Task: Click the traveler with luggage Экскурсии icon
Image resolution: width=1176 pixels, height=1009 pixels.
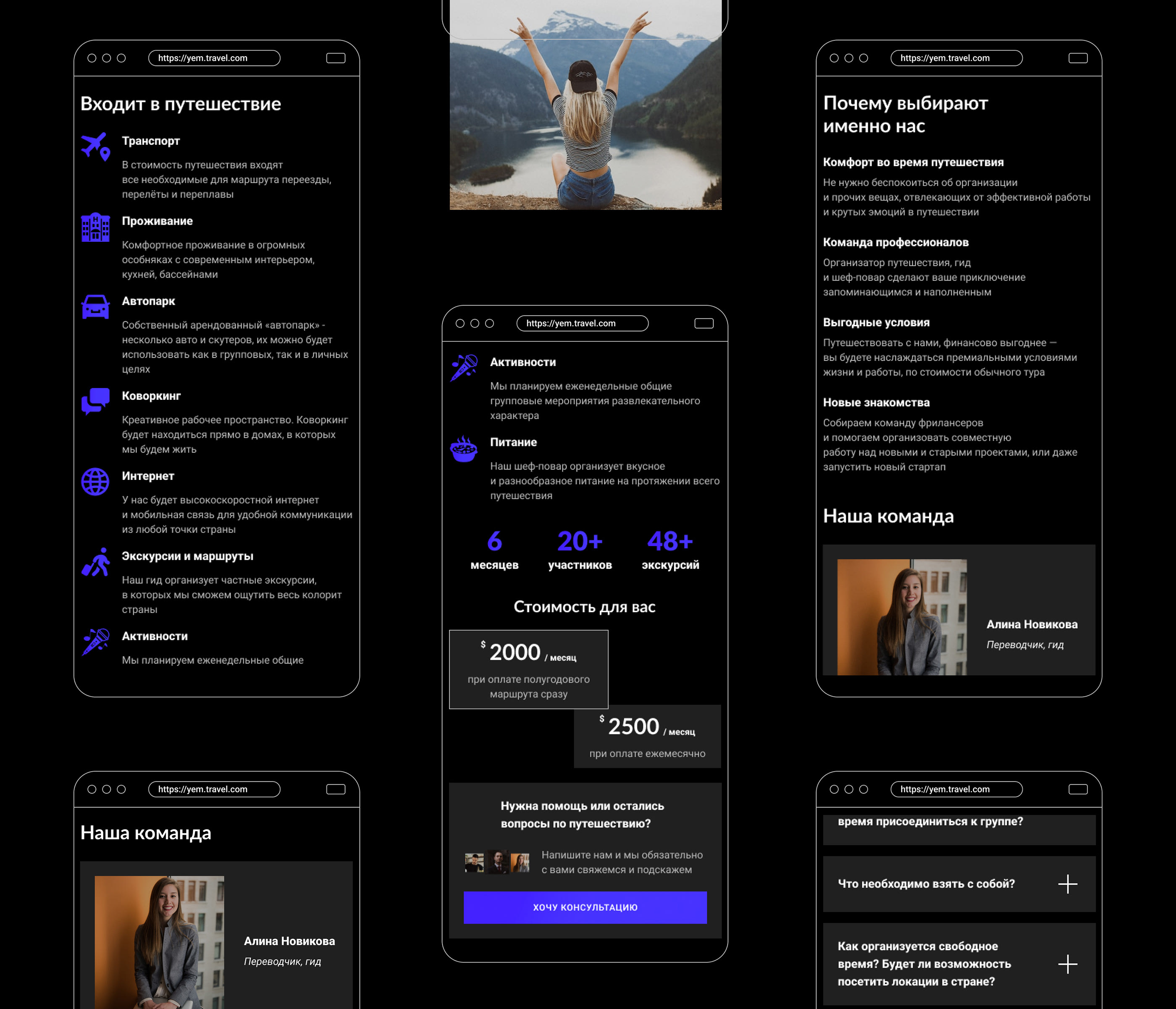Action: tap(95, 562)
